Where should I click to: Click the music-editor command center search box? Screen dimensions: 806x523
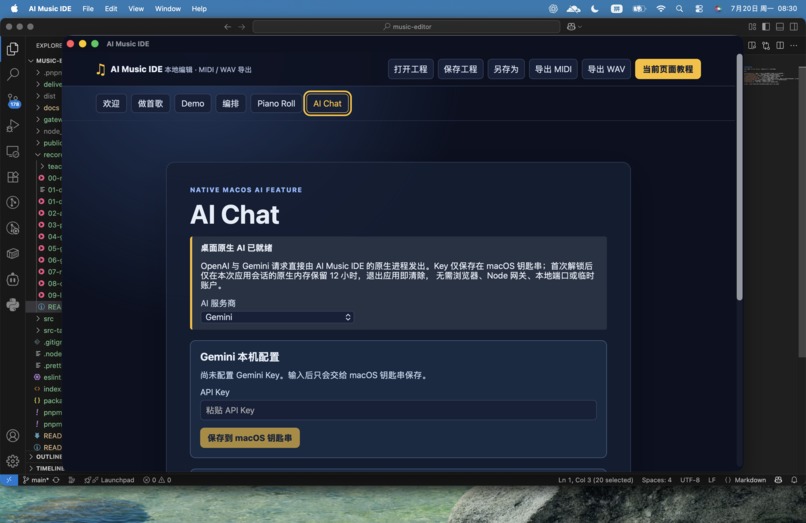point(406,27)
